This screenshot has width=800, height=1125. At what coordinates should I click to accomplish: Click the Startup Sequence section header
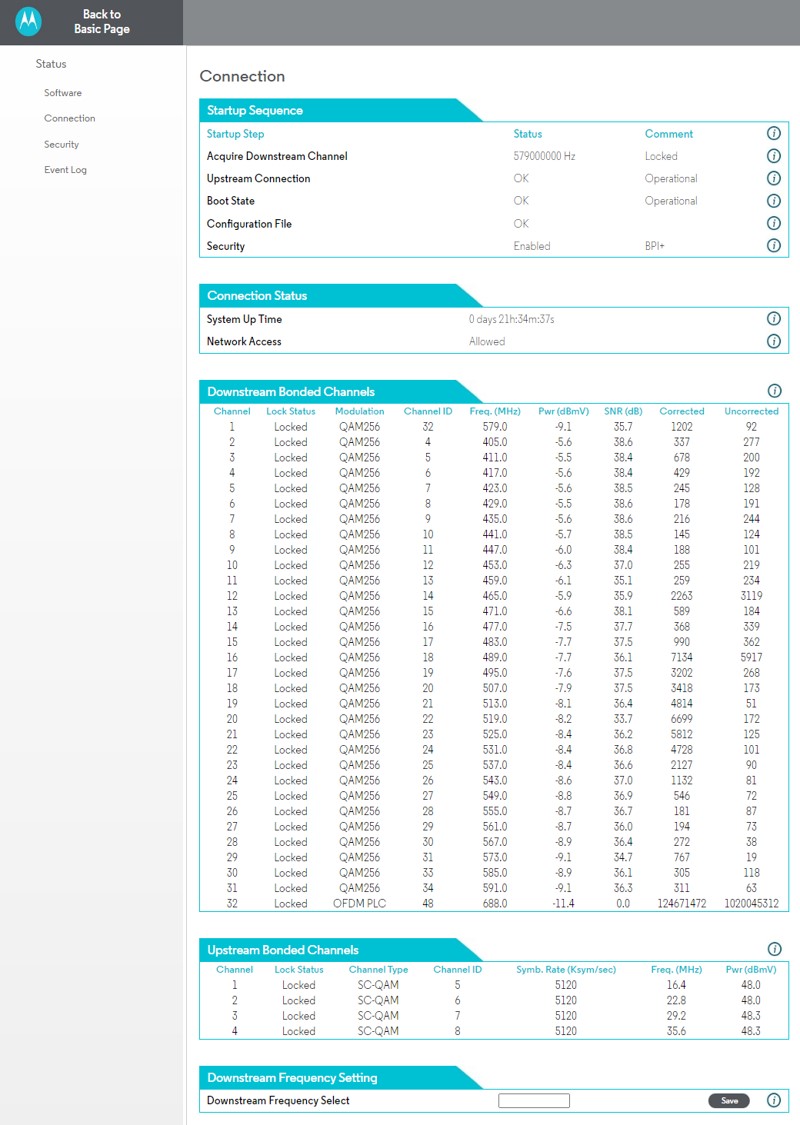[255, 110]
